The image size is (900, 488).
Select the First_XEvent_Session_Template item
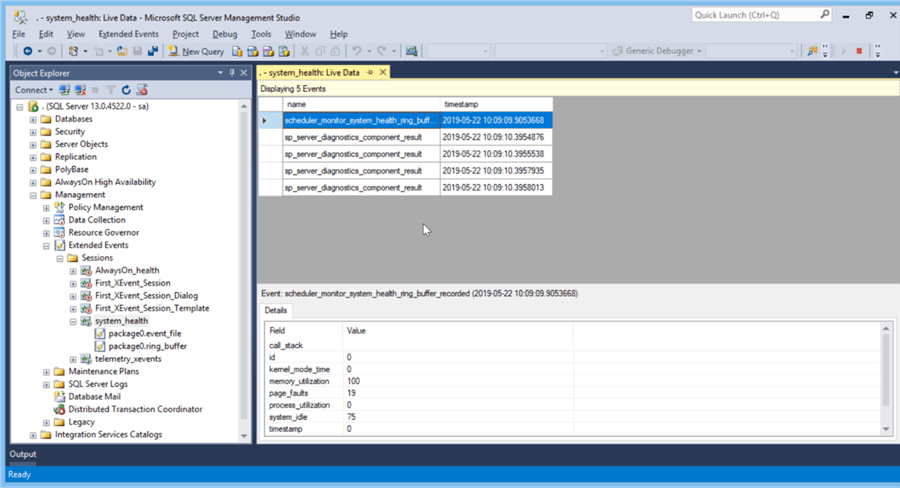click(x=152, y=308)
